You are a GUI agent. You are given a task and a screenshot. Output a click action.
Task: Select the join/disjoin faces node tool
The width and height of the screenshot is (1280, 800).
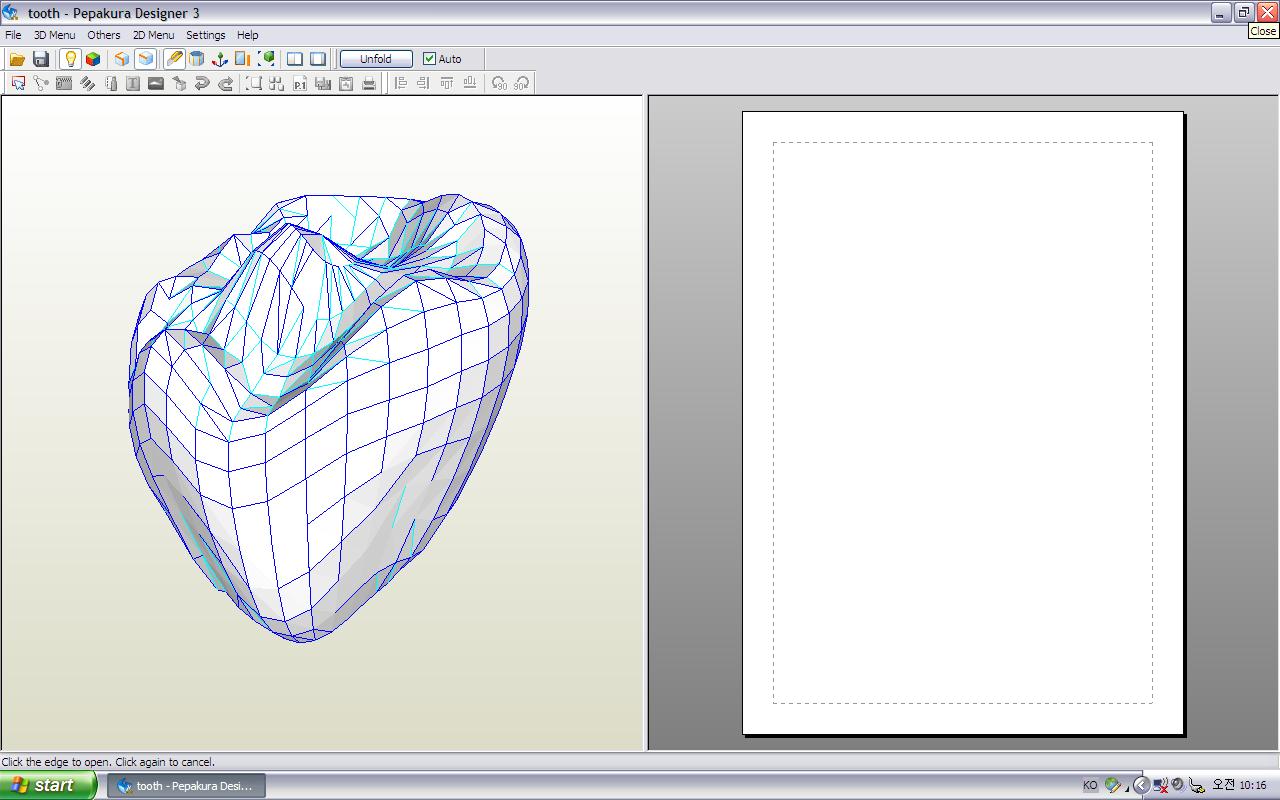click(41, 83)
